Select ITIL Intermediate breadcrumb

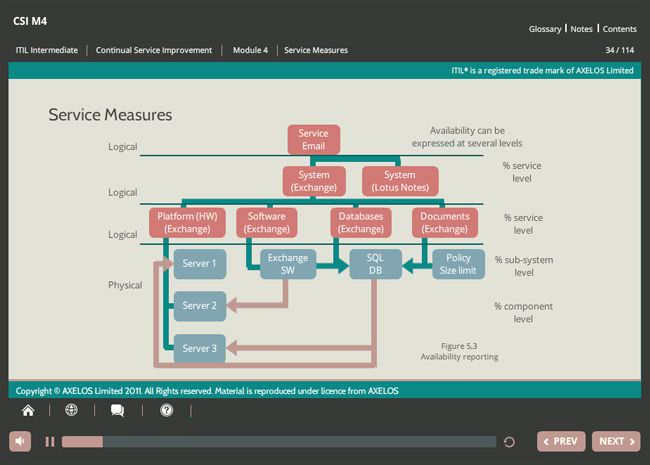(47, 50)
